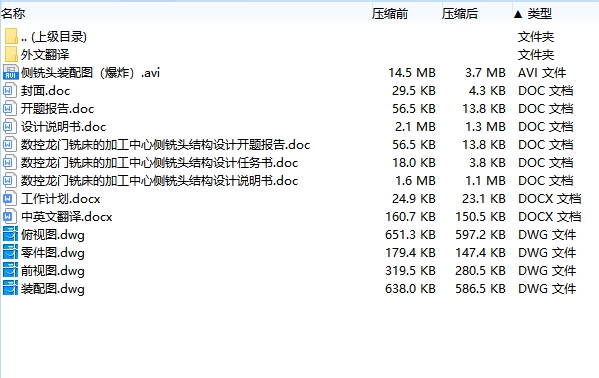
Task: Click the 179.4 KB size value
Action: pyautogui.click(x=410, y=253)
